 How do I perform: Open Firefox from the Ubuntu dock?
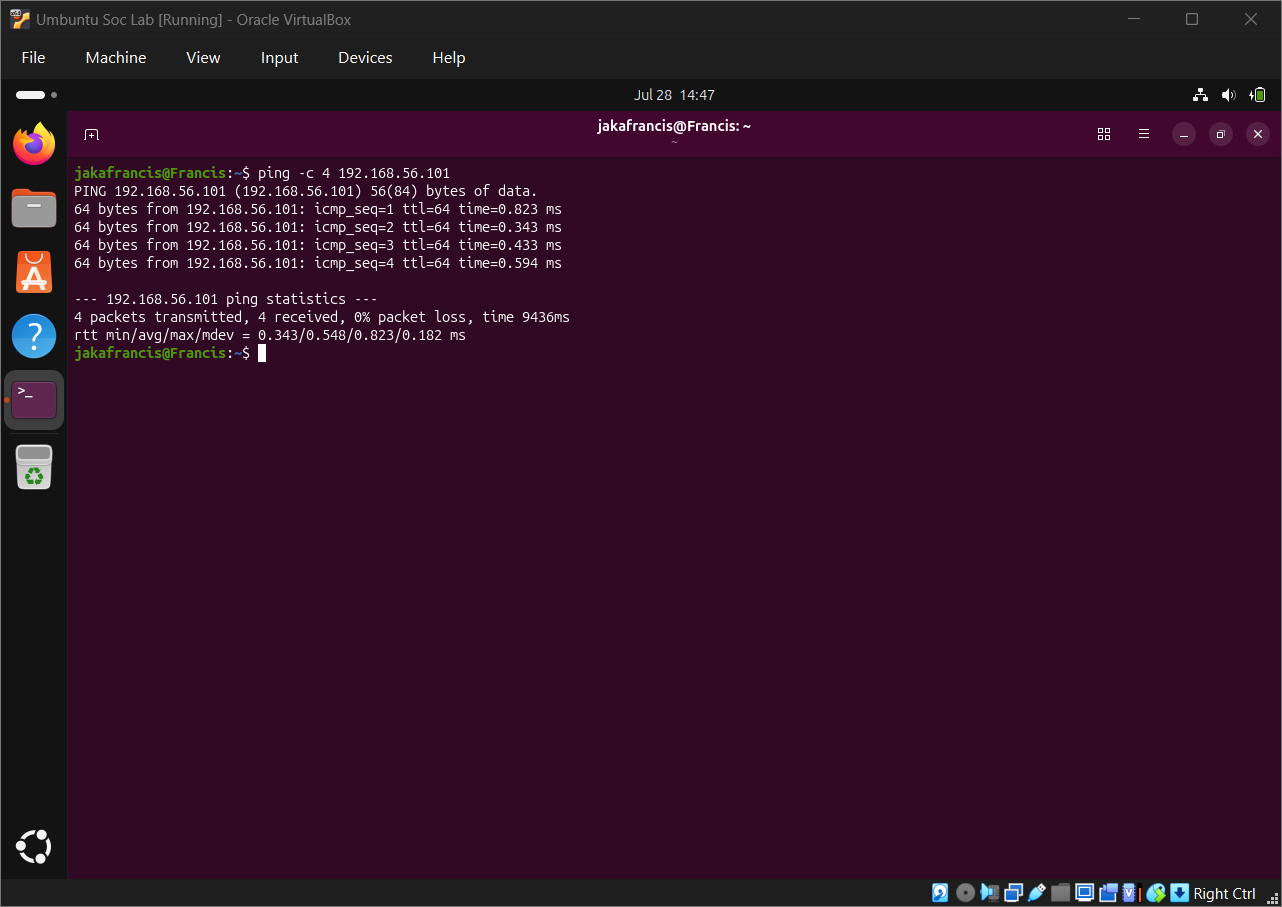click(34, 145)
